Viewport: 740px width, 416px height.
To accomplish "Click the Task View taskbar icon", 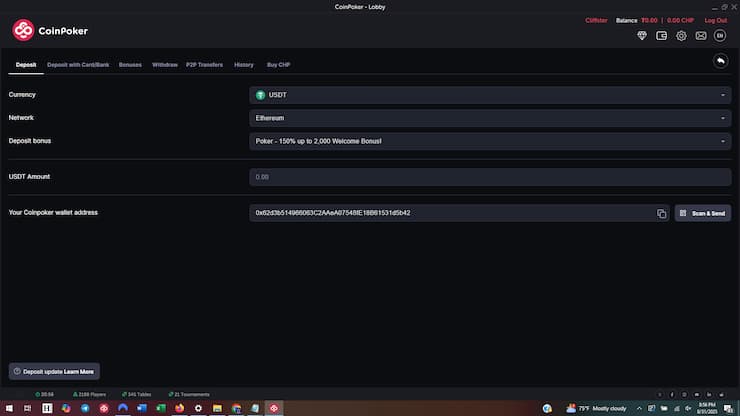I will (27, 408).
